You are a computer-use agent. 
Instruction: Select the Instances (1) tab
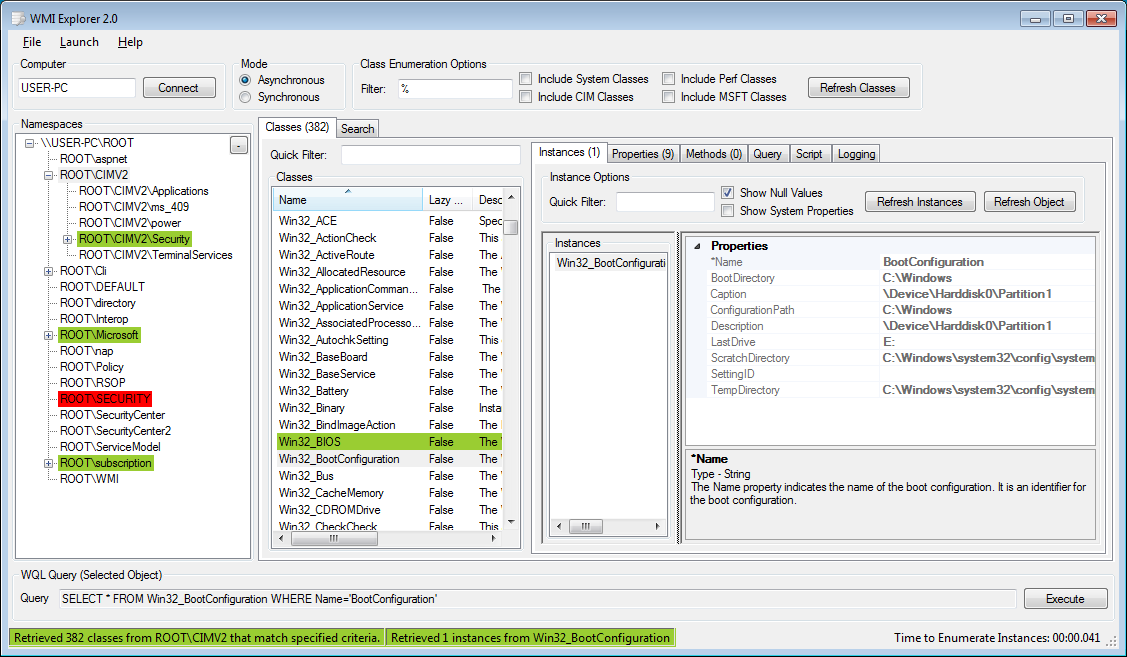pos(569,152)
